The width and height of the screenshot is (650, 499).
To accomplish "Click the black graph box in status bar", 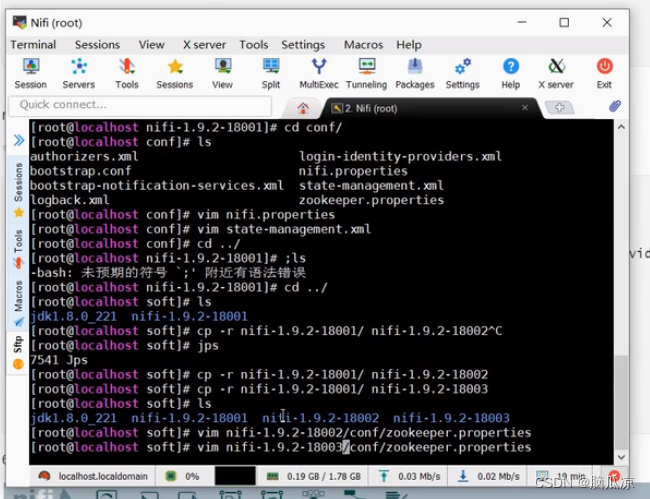I will pyautogui.click(x=235, y=475).
